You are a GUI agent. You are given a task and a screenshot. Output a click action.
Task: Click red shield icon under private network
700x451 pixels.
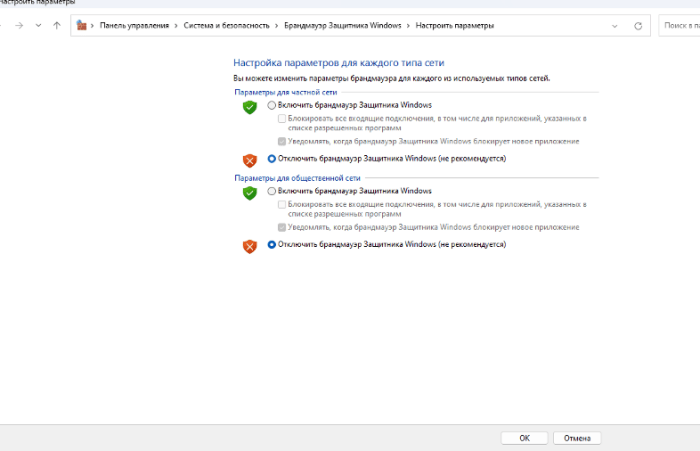point(250,160)
